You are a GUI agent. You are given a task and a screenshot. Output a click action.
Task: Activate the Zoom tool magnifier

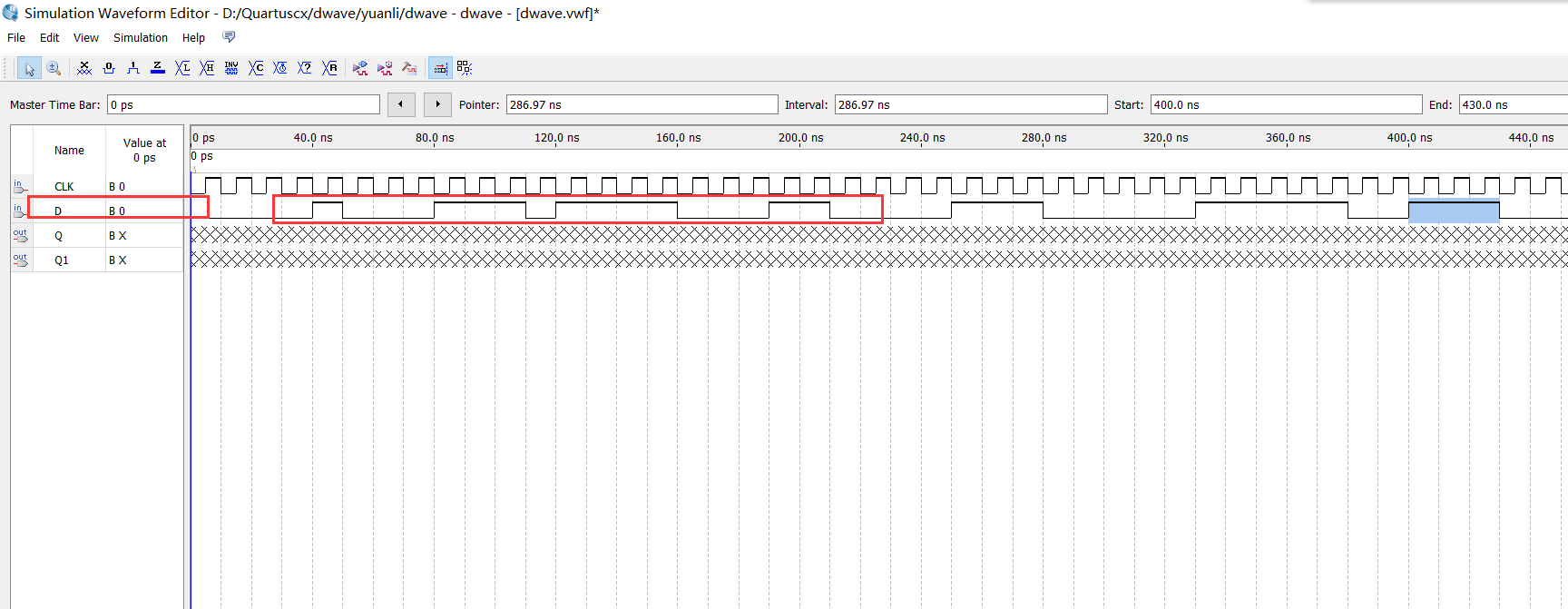[x=54, y=68]
